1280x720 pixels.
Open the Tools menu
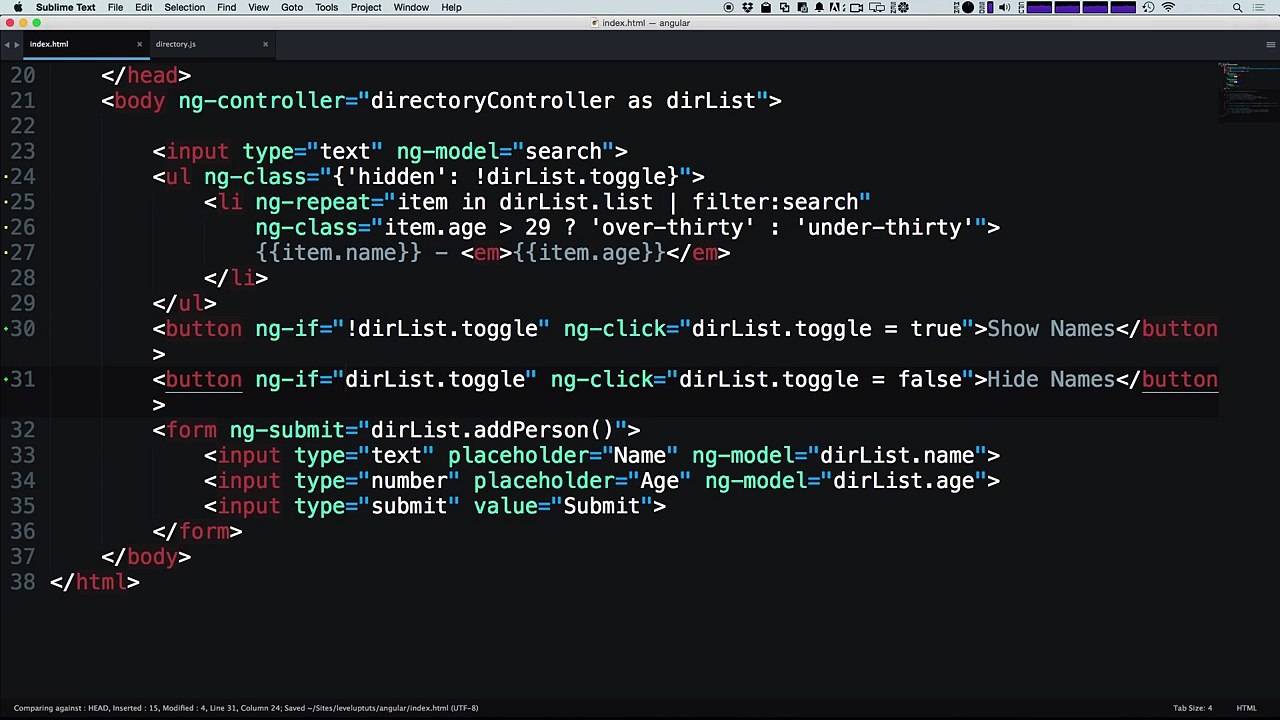pyautogui.click(x=326, y=7)
